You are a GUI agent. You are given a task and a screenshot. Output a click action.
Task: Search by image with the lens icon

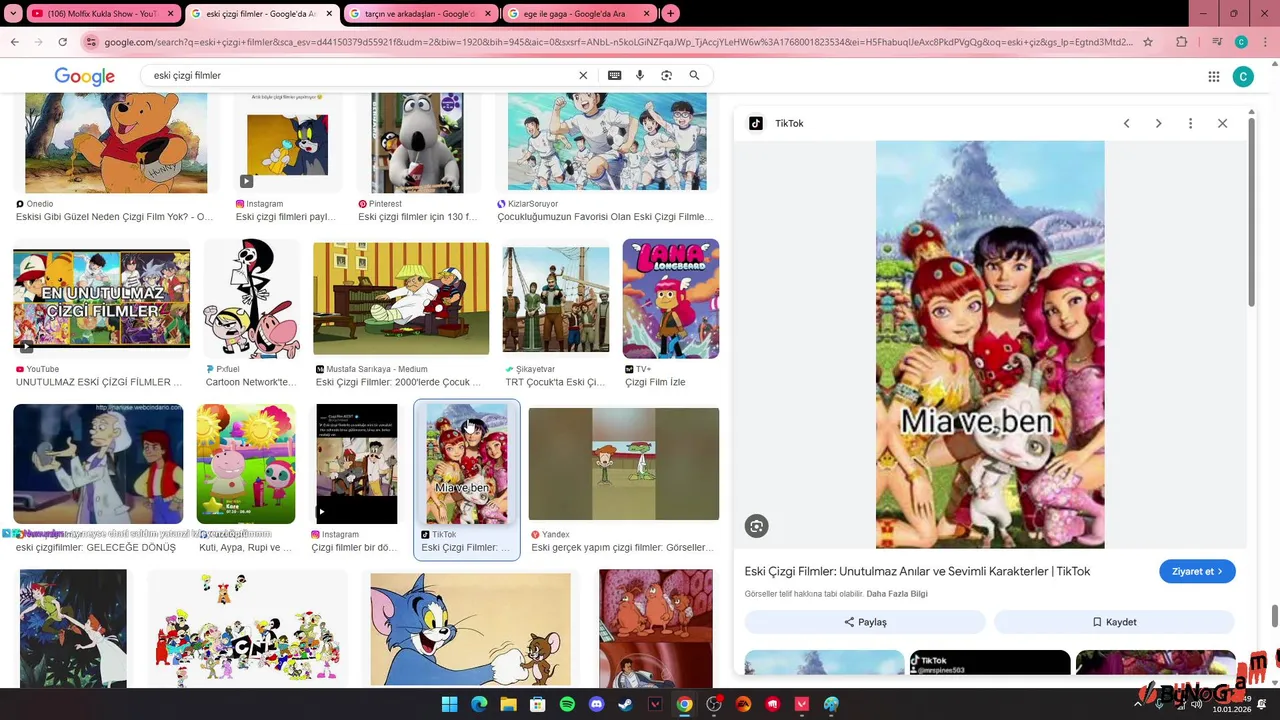coord(666,75)
